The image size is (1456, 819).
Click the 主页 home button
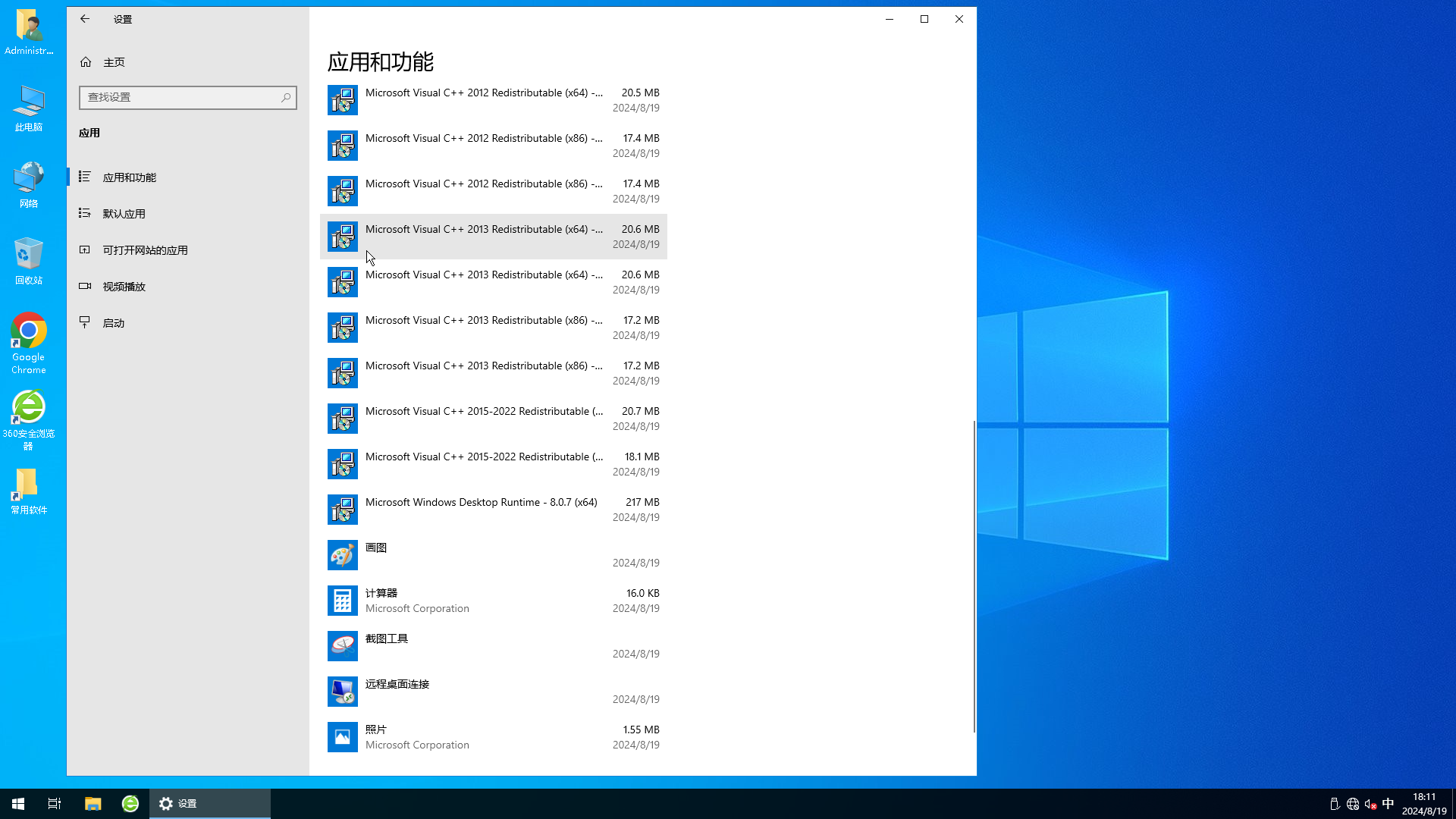pyautogui.click(x=113, y=62)
